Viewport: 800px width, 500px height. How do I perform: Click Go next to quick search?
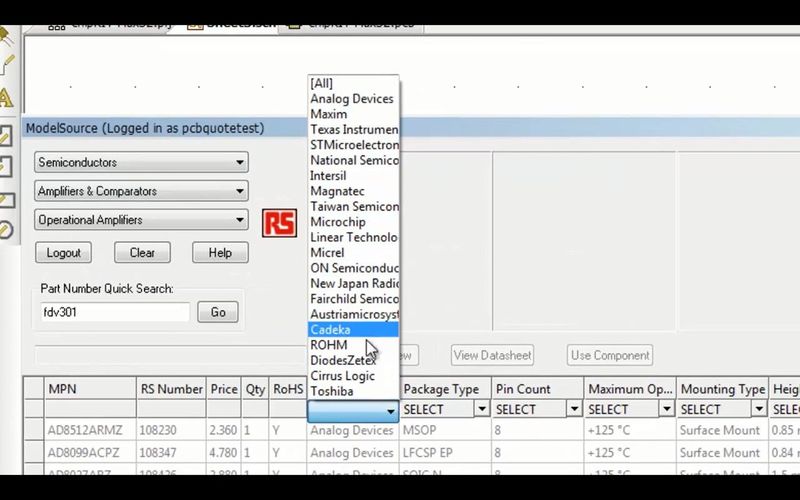pos(218,312)
